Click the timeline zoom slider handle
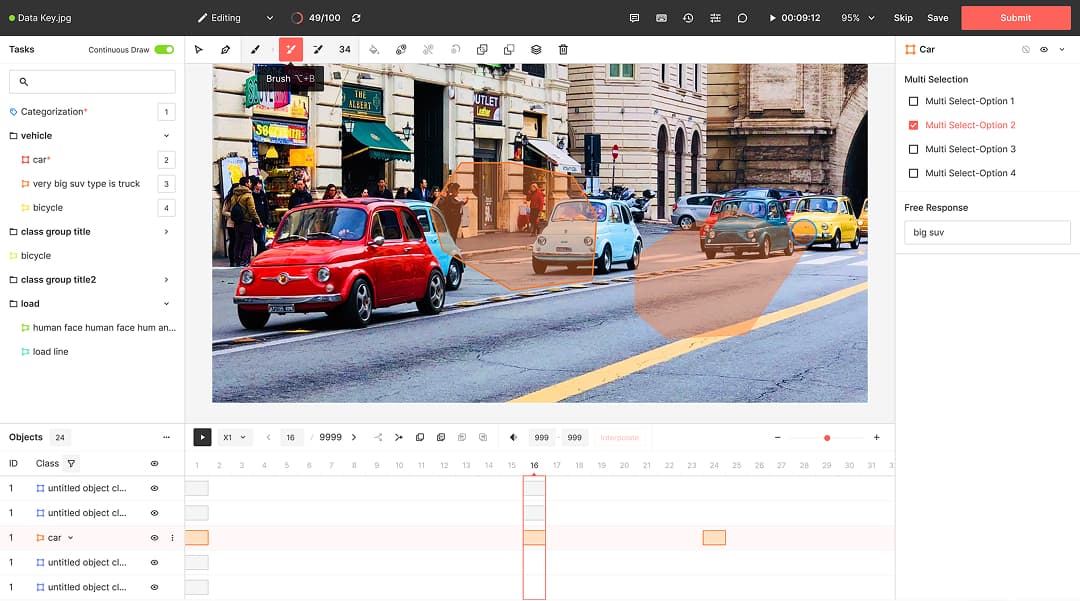1080x601 pixels. point(827,438)
